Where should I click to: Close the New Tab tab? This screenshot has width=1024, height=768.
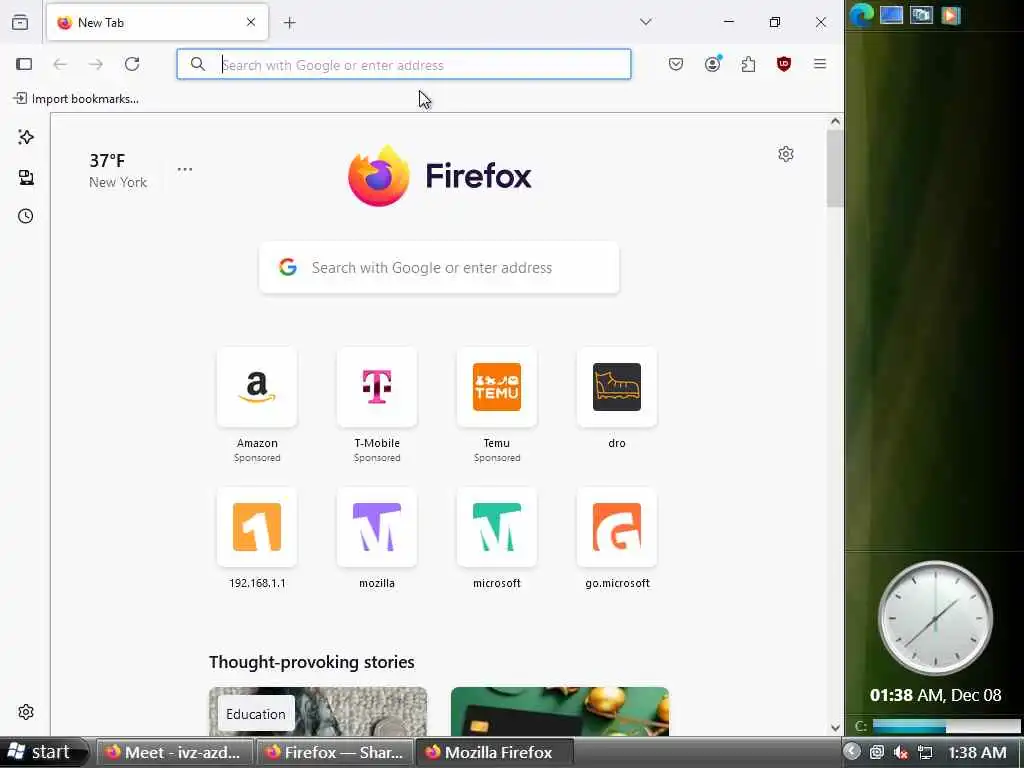(251, 22)
